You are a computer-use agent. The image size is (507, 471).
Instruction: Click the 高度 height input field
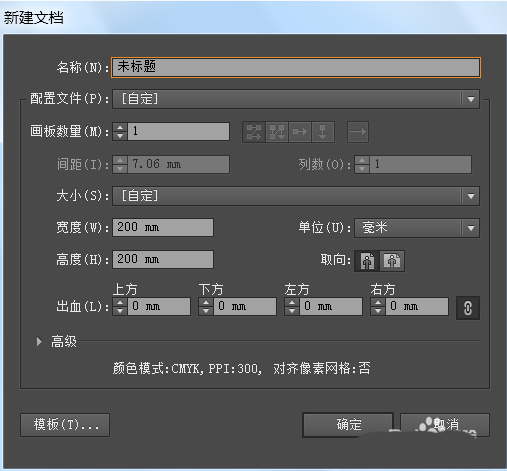[x=163, y=260]
